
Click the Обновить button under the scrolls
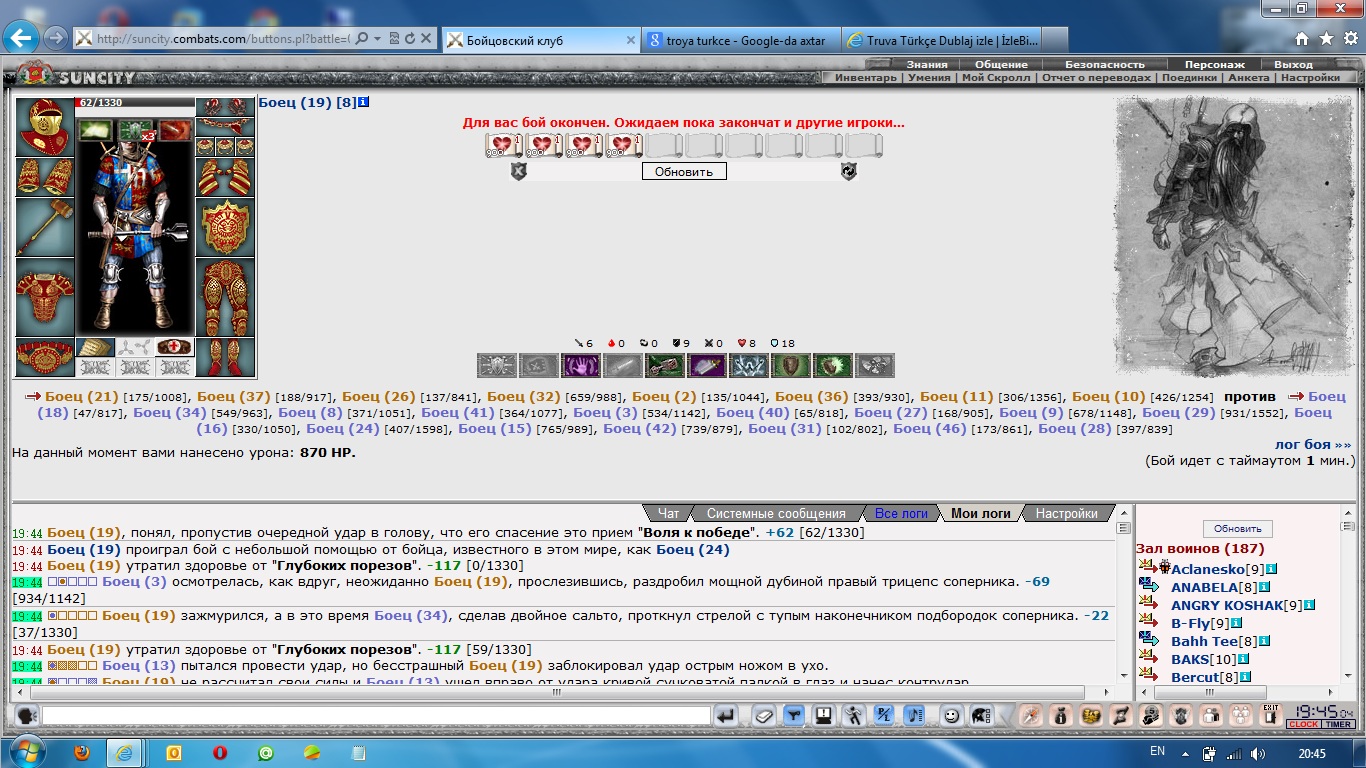coord(684,171)
